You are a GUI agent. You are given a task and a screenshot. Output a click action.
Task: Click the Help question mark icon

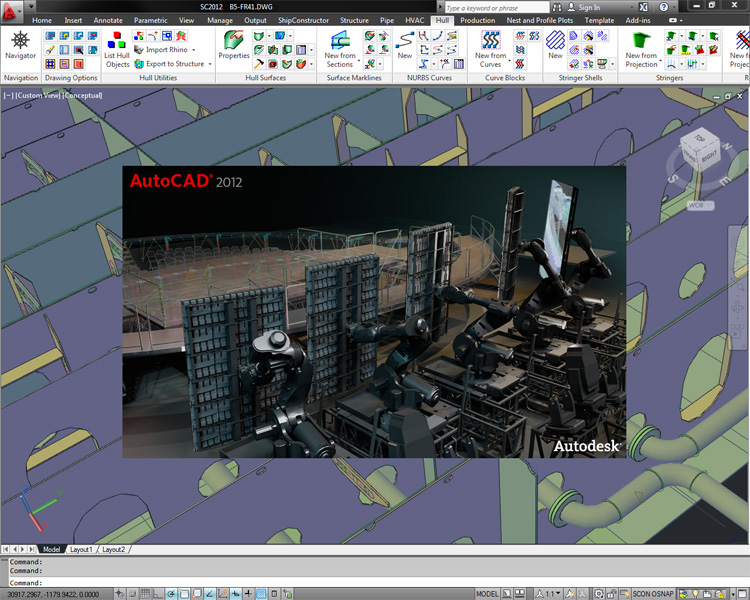pos(663,7)
